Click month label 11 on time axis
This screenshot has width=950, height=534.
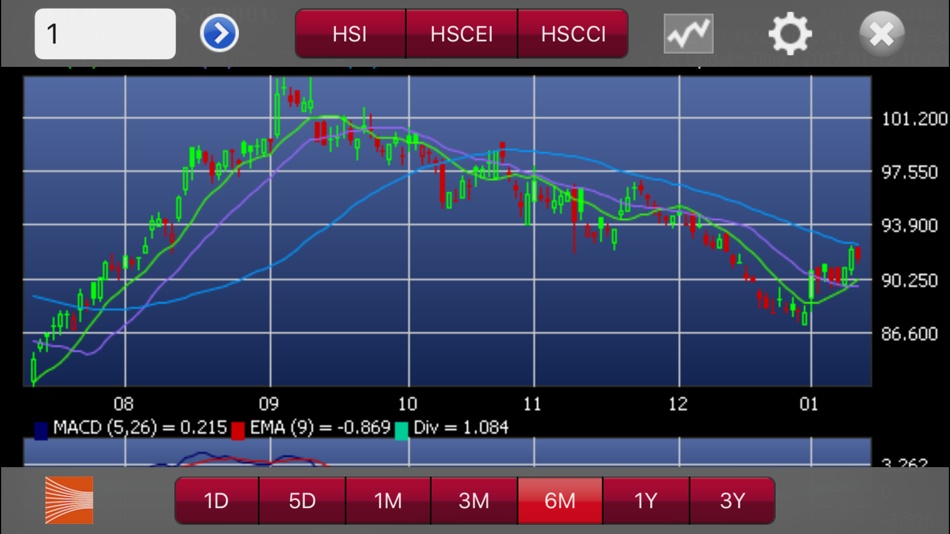click(532, 404)
